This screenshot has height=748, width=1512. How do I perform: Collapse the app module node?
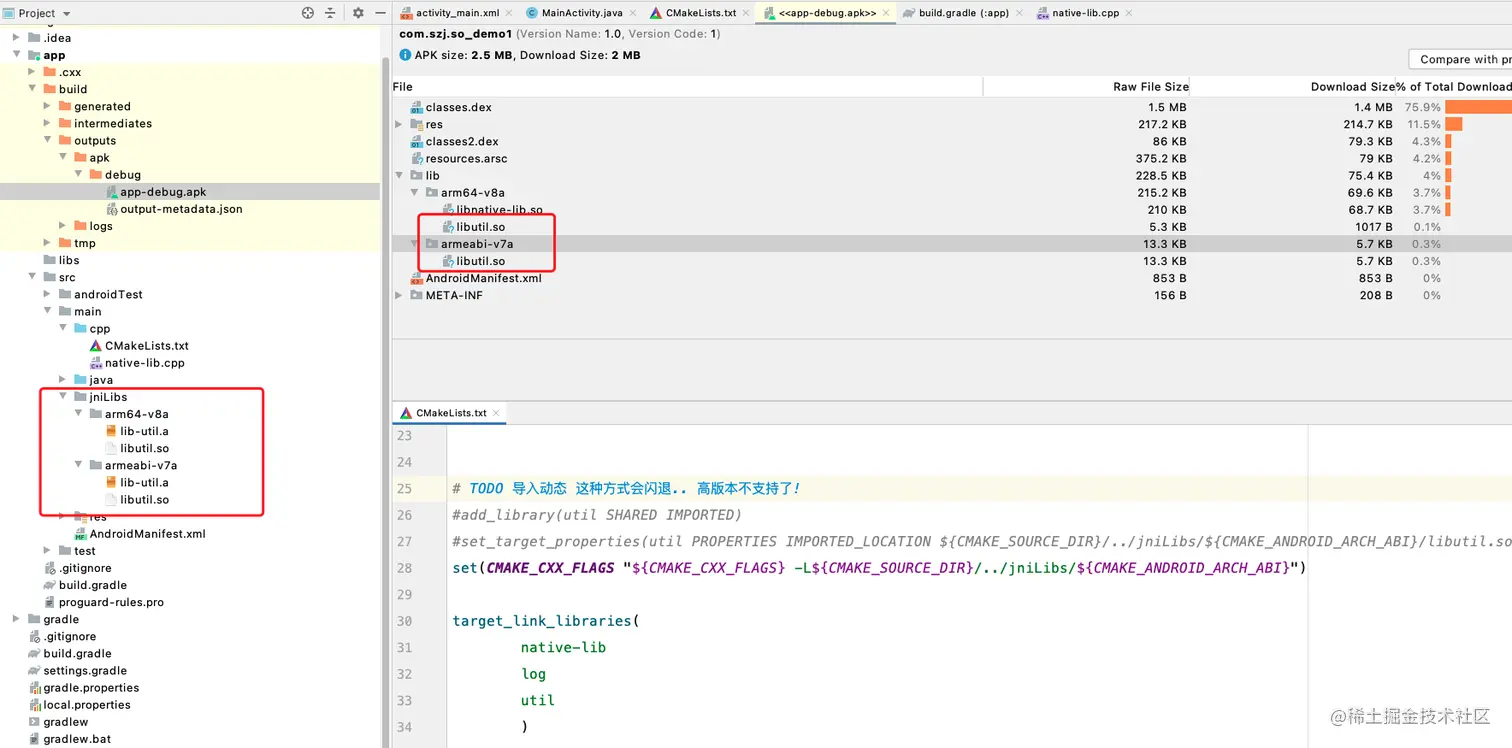(16, 55)
